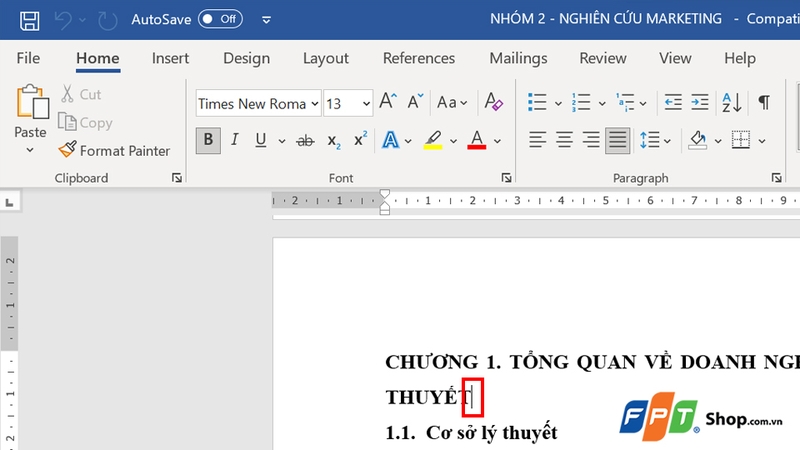The width and height of the screenshot is (800, 450).
Task: Open the Clipboard pane launcher
Action: (177, 178)
